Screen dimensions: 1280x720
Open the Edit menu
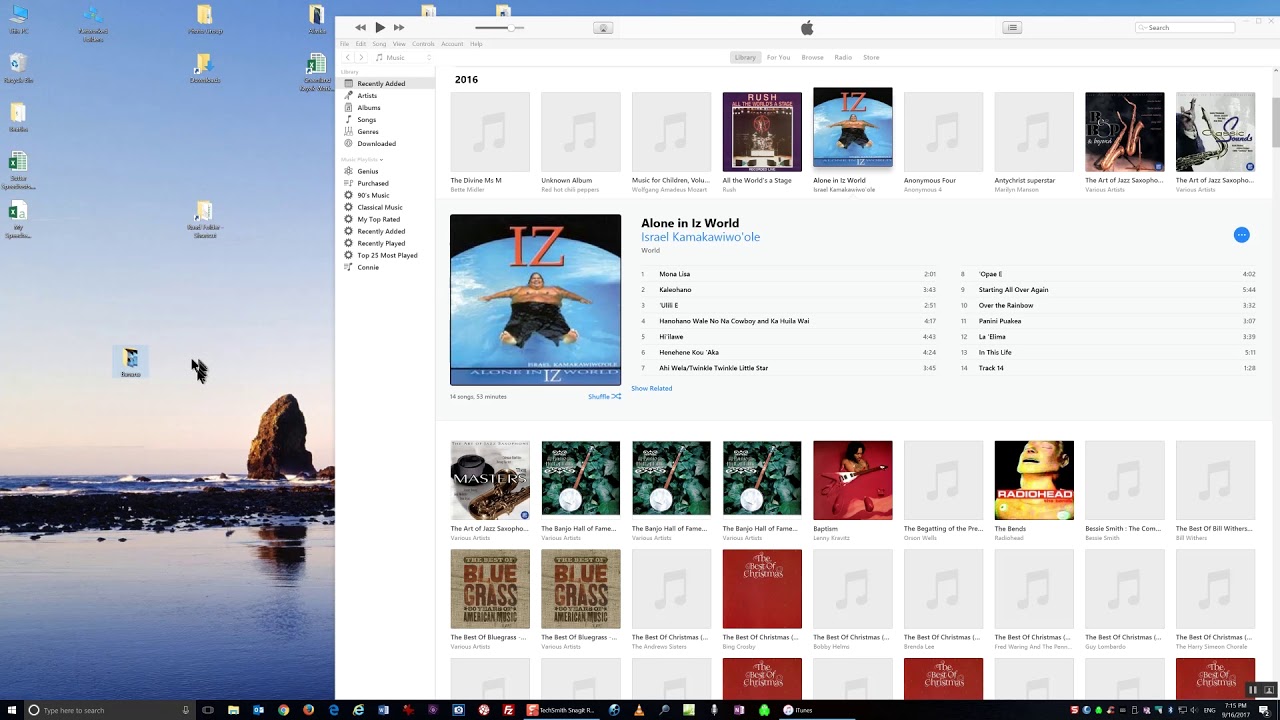coord(361,44)
